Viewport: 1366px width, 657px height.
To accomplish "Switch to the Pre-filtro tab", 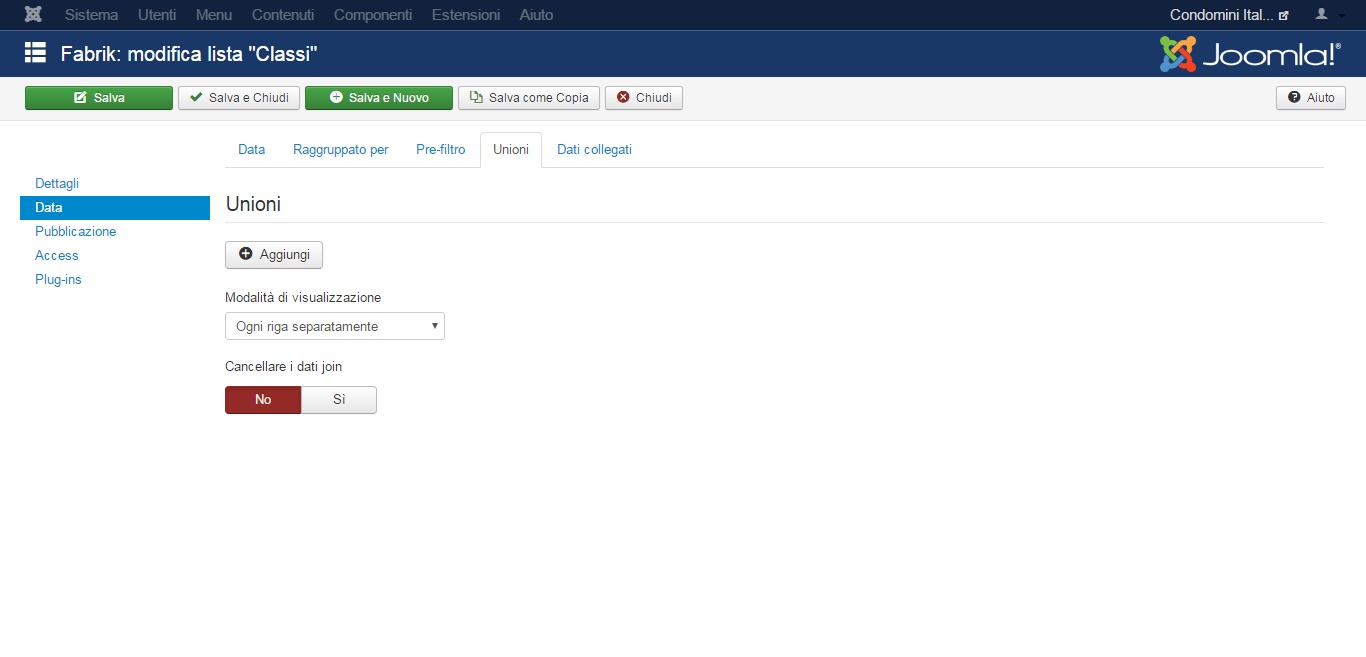I will pos(441,150).
